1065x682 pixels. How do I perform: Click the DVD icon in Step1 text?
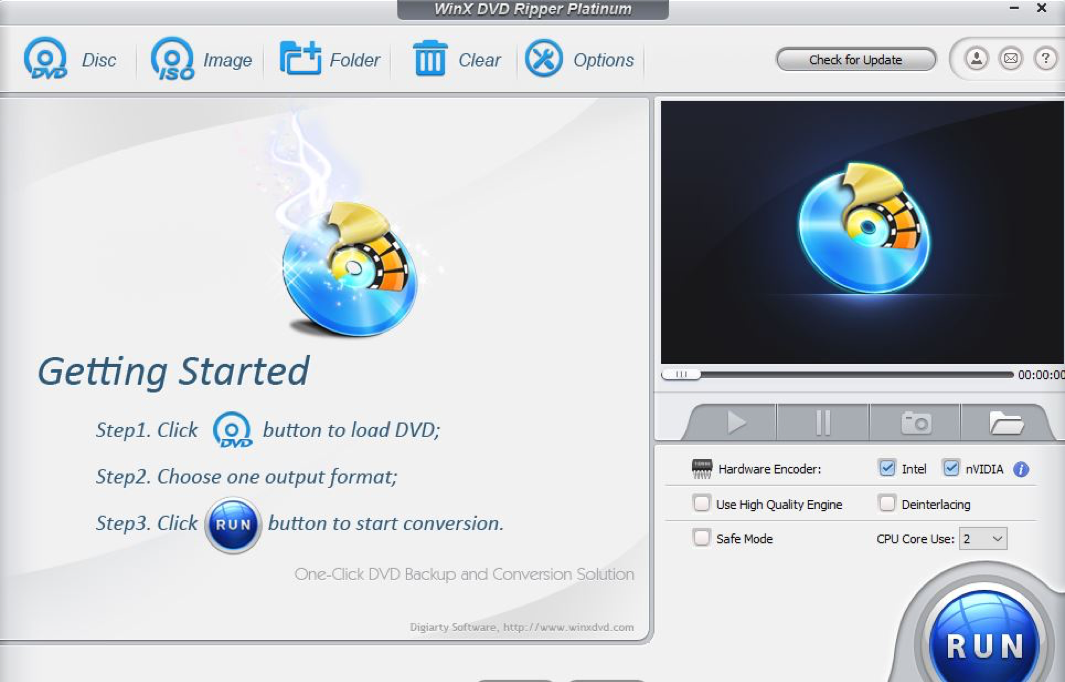click(x=232, y=430)
